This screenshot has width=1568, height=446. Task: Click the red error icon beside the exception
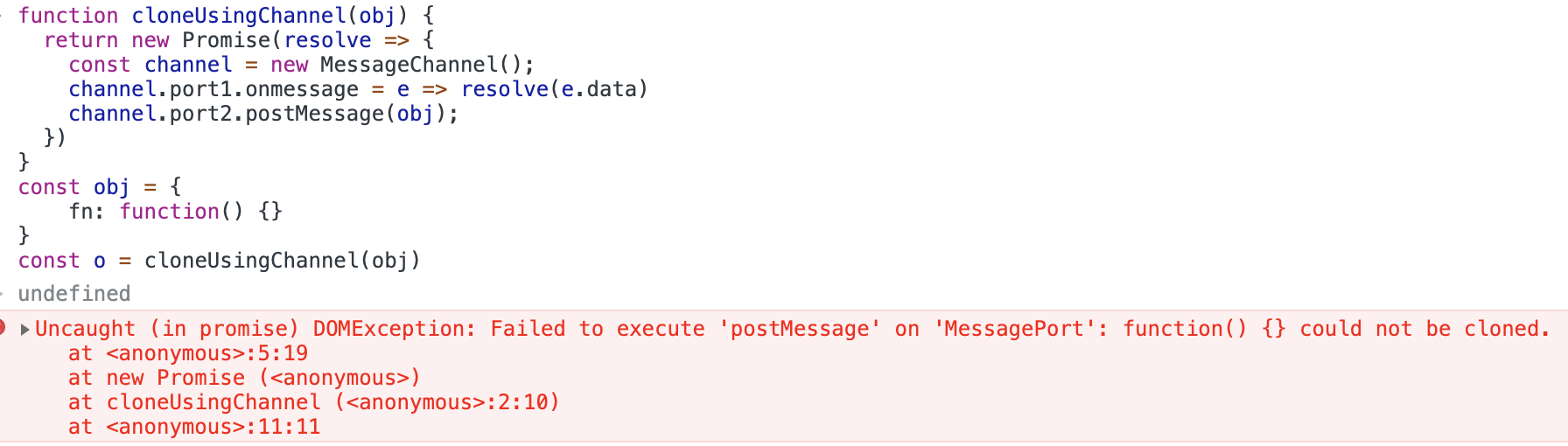pyautogui.click(x=3, y=328)
